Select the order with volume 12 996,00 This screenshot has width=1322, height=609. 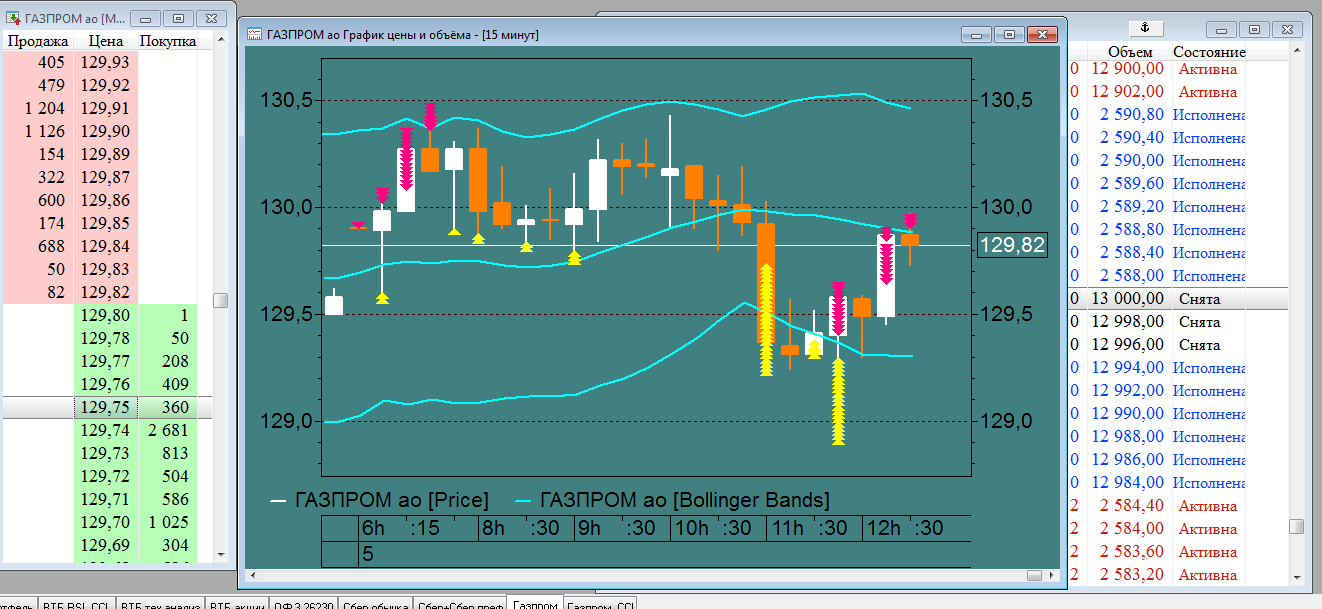[1178, 345]
